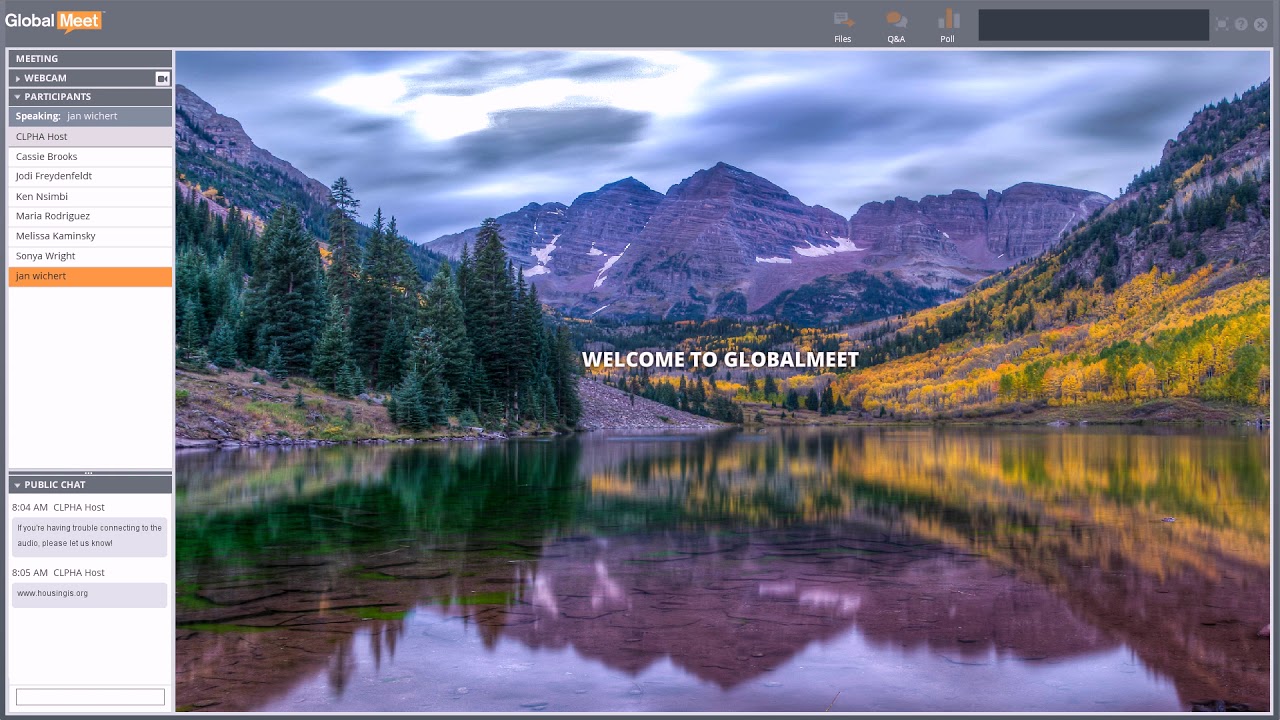Image resolution: width=1280 pixels, height=720 pixels.
Task: Exit meeting with the X icon
Action: click(x=1260, y=24)
